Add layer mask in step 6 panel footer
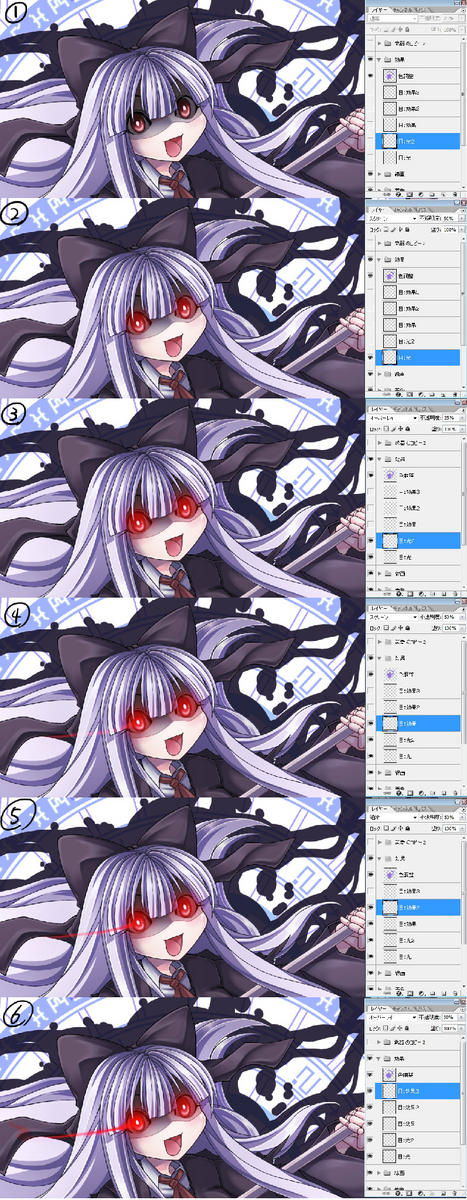Viewport: 467px width, 1200px height. (x=410, y=1193)
